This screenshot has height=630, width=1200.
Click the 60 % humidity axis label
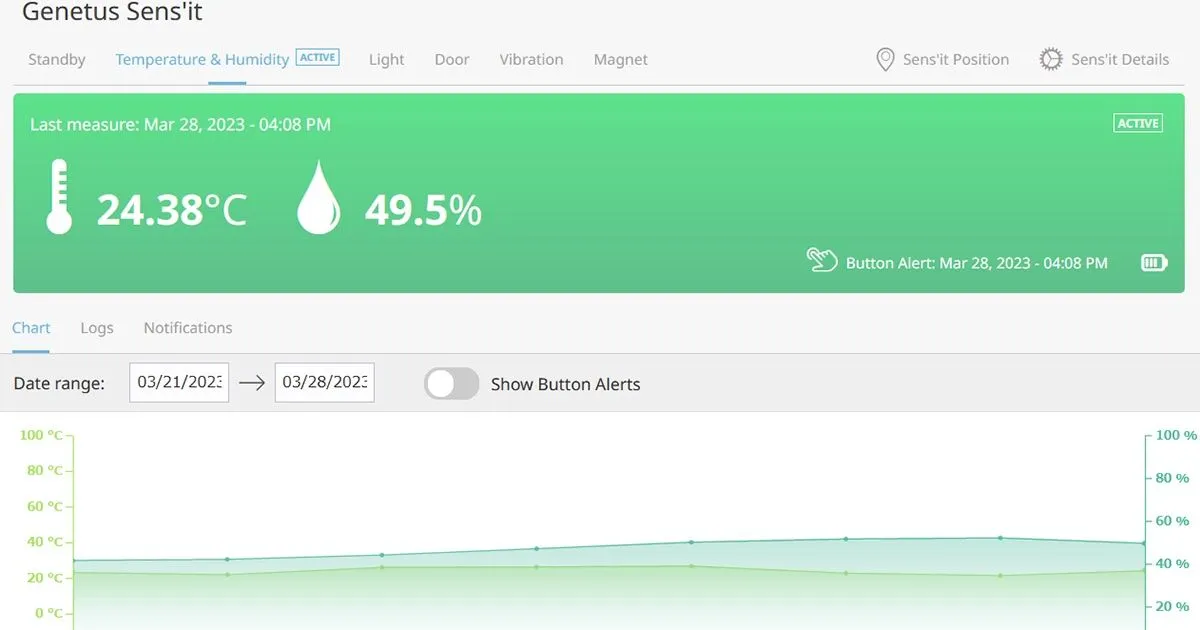(1173, 521)
